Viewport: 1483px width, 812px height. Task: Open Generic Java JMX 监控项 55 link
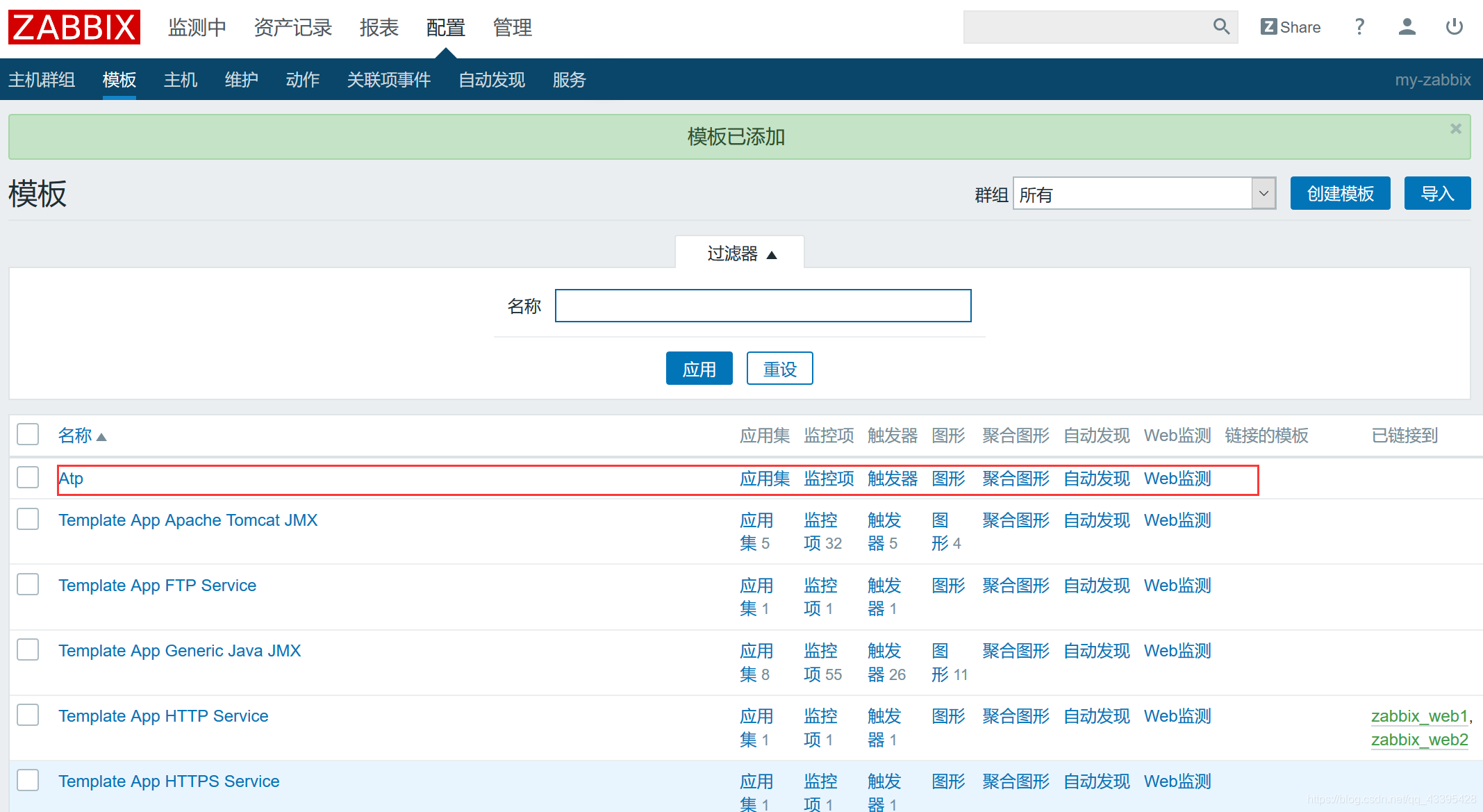pyautogui.click(x=822, y=662)
